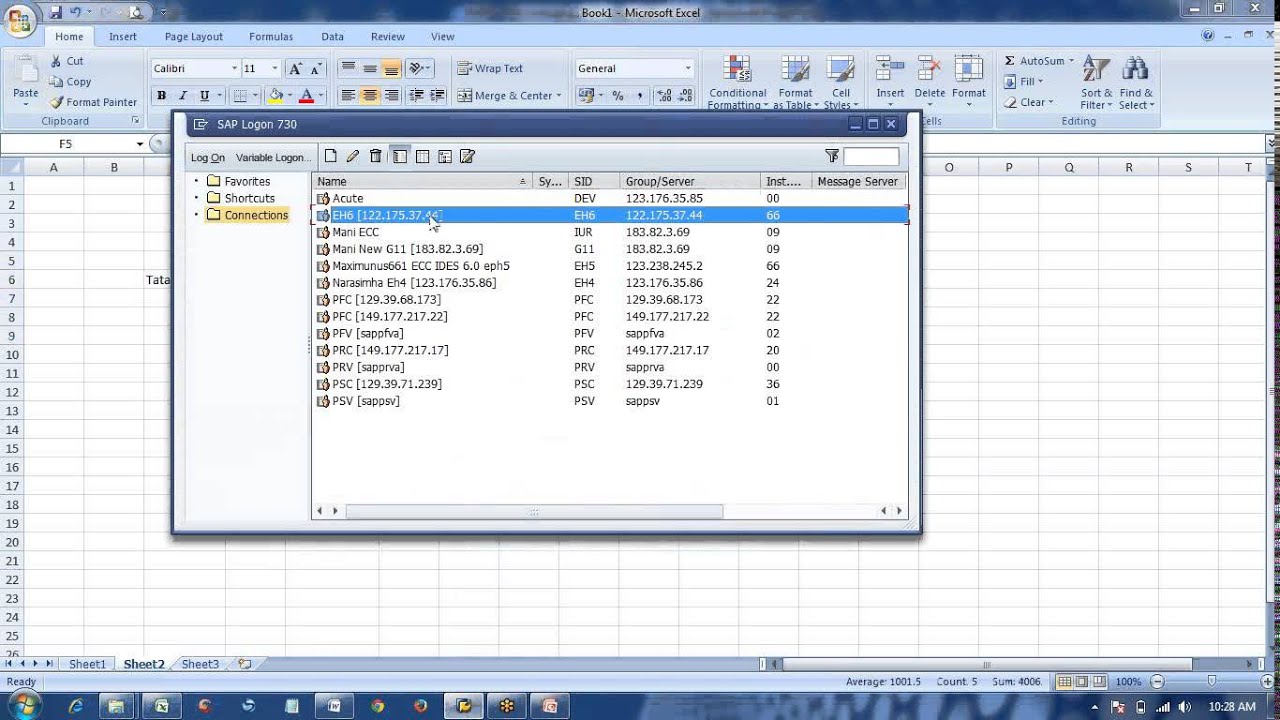The image size is (1280, 720).
Task: Sort by the Group/Server column header
Action: [690, 181]
